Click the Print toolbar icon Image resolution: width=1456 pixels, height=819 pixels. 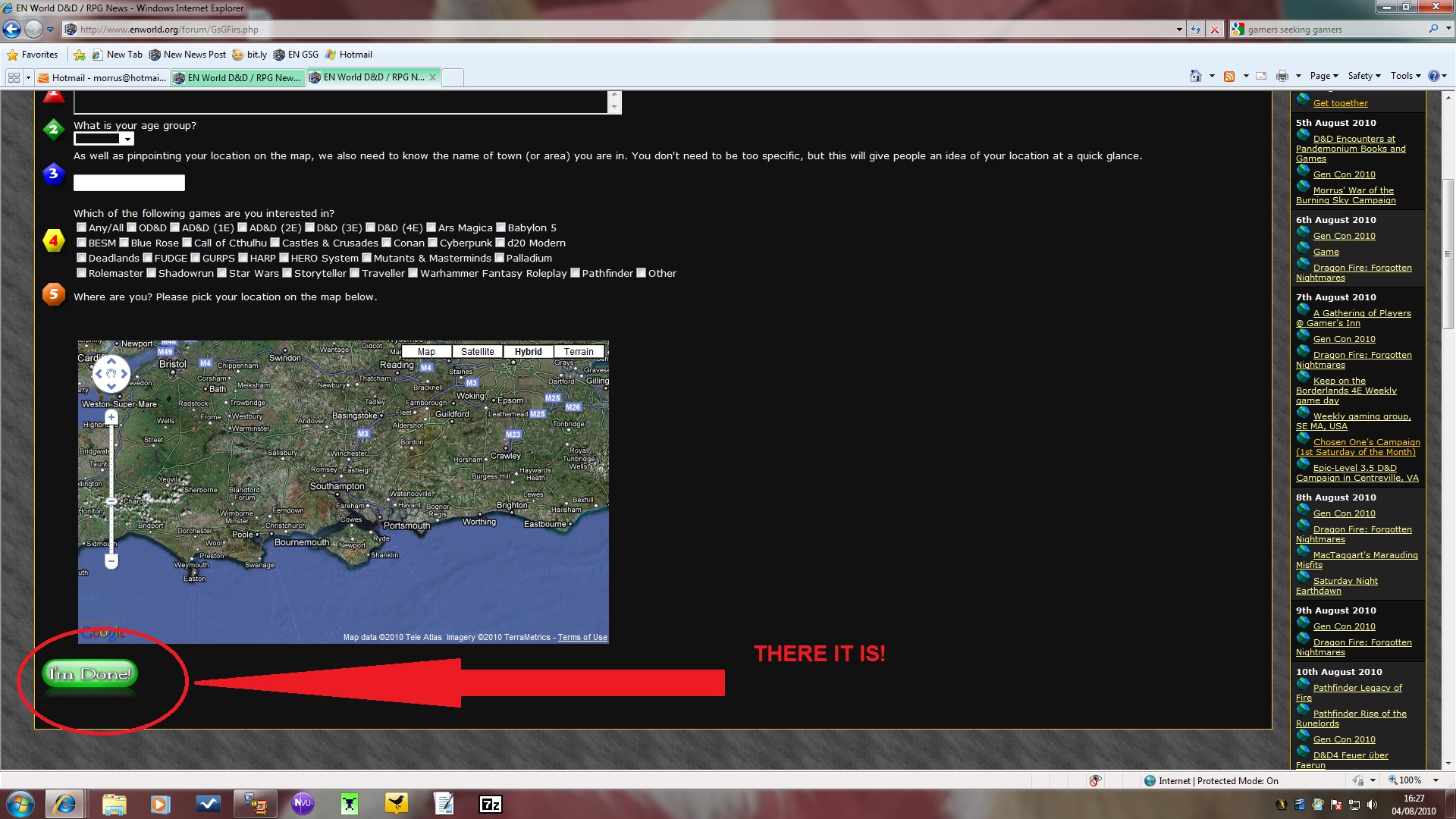click(1282, 76)
